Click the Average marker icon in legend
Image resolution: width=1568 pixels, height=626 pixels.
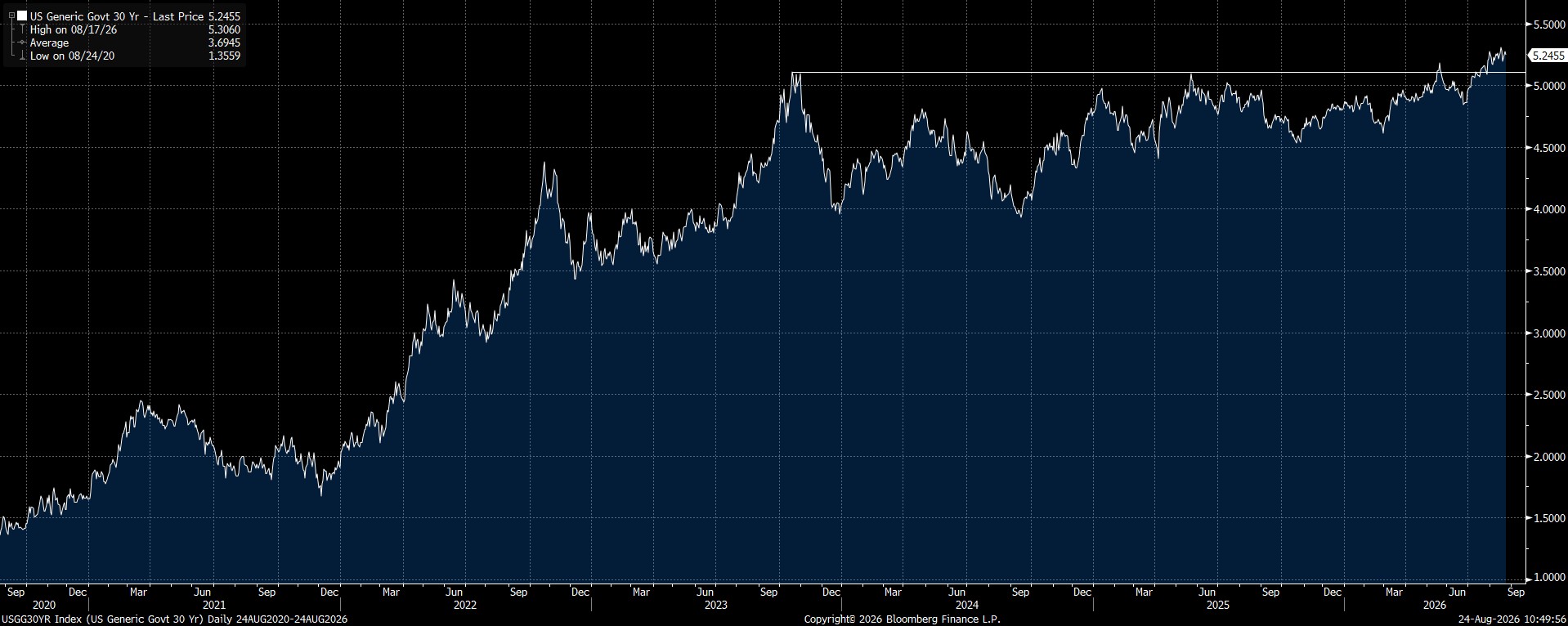pyautogui.click(x=22, y=42)
